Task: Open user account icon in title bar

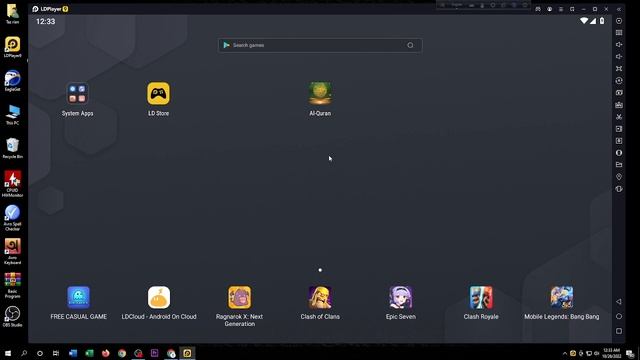Action: coord(549,9)
